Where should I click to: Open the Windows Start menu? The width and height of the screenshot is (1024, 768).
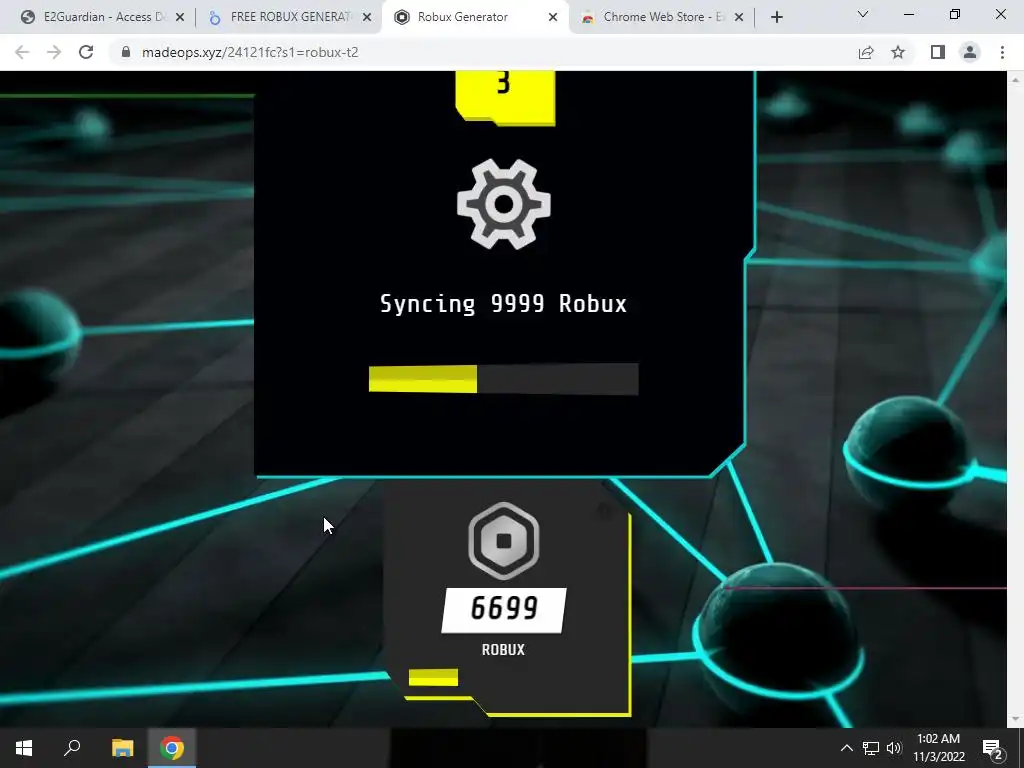pyautogui.click(x=24, y=748)
